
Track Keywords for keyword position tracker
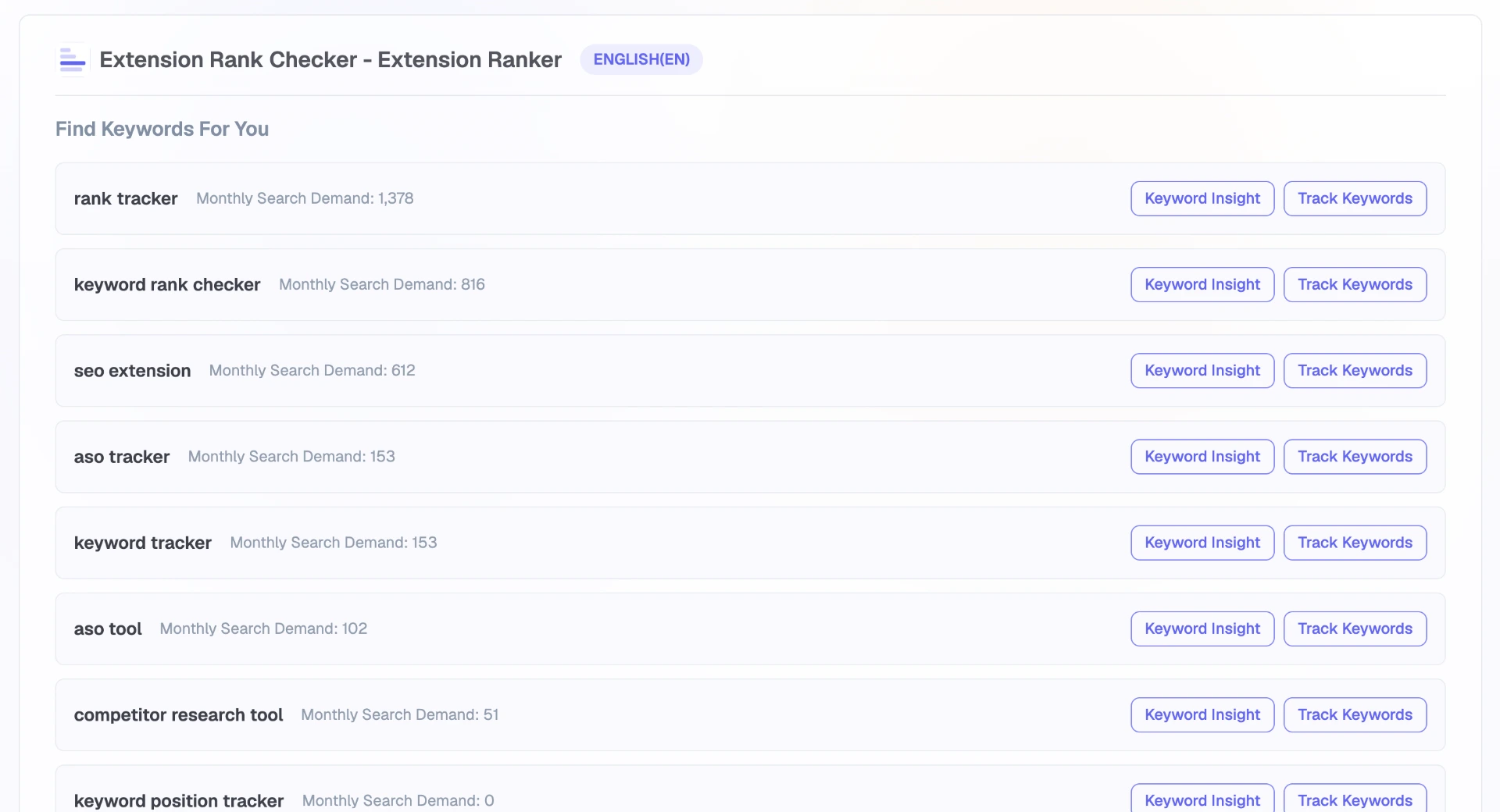1355,800
